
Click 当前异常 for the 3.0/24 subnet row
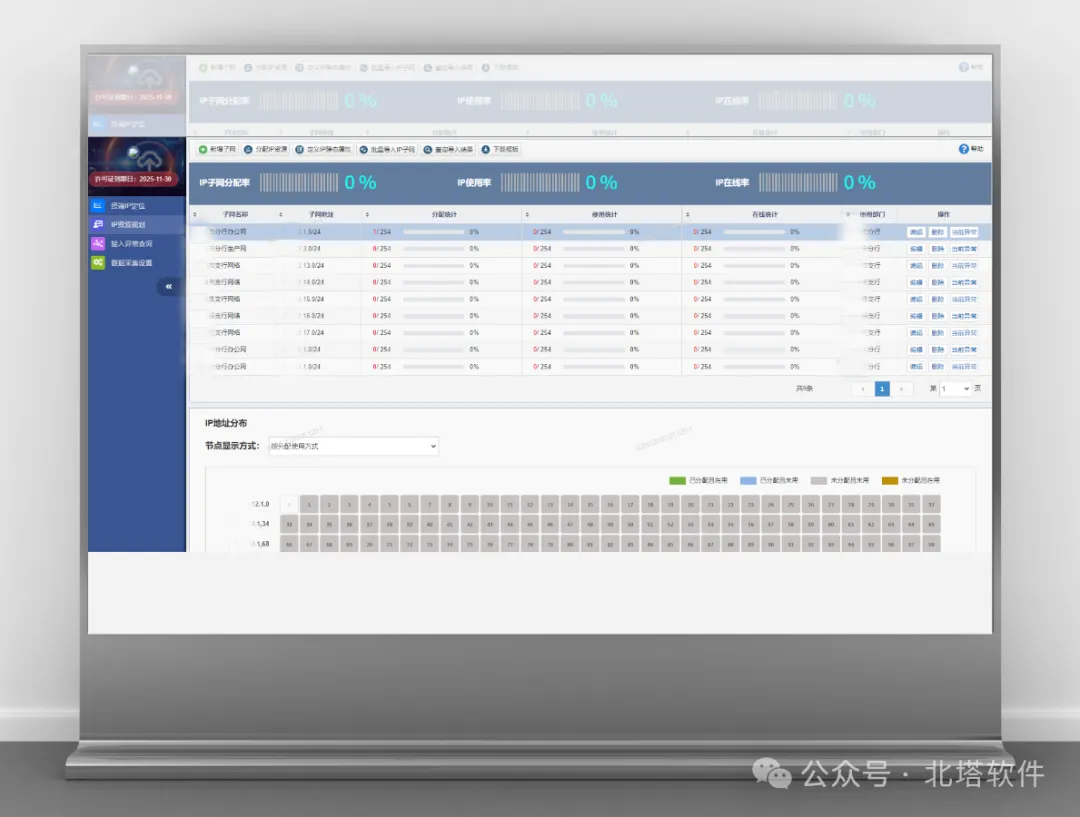[964, 249]
